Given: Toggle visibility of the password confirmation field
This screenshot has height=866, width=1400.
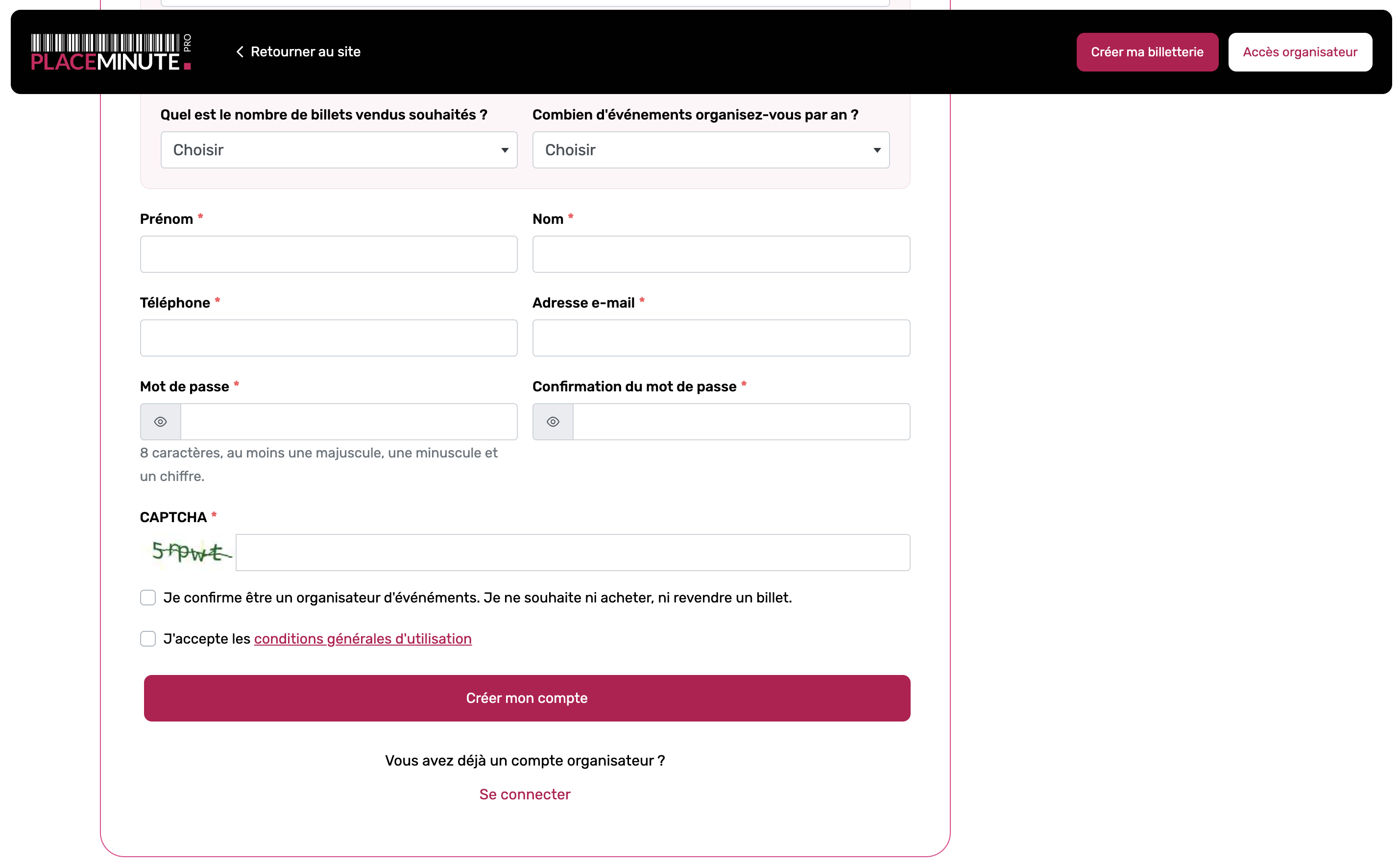Looking at the screenshot, I should (553, 422).
